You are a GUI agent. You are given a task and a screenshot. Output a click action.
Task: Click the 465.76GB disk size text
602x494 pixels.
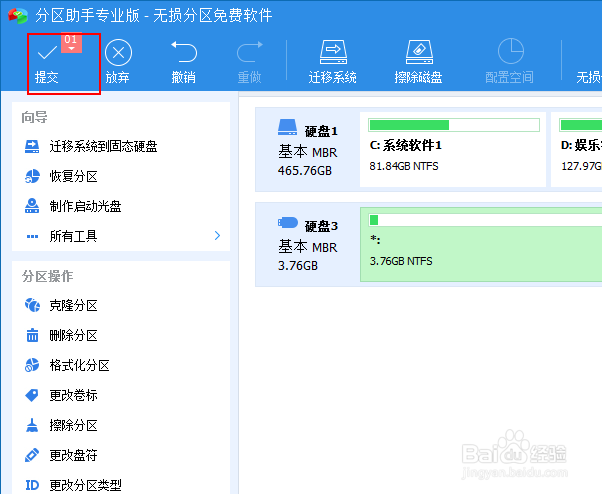(305, 170)
